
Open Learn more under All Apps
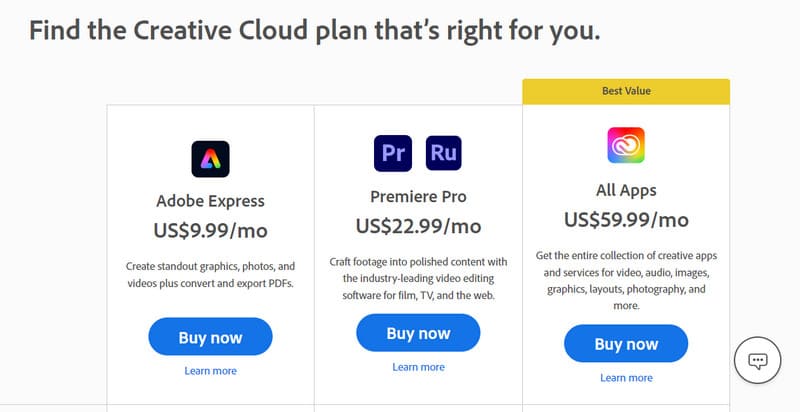point(626,378)
